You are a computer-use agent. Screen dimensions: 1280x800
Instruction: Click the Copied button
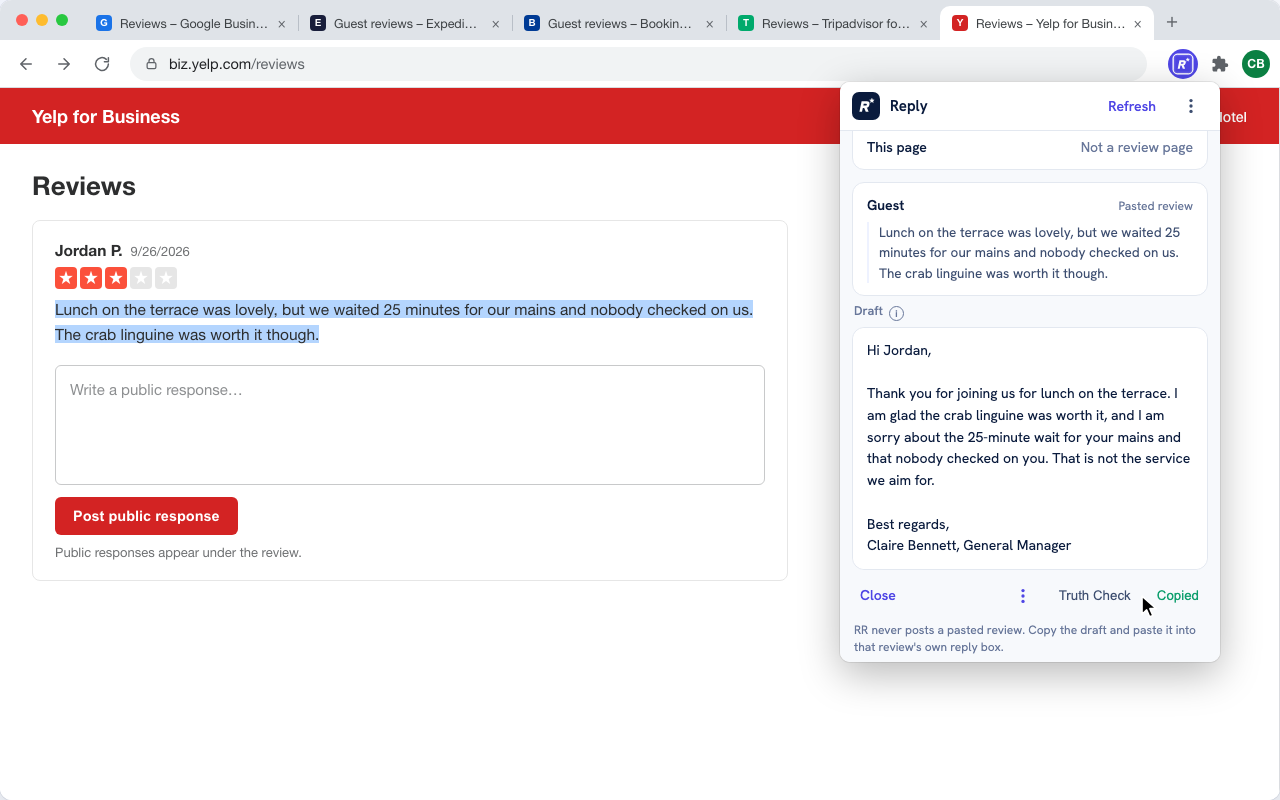[x=1177, y=596]
